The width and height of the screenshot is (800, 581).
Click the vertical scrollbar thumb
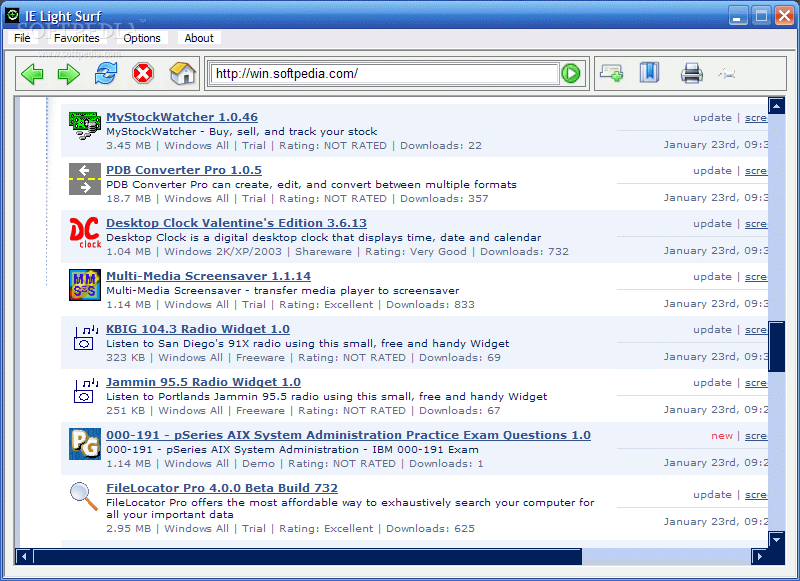(776, 346)
